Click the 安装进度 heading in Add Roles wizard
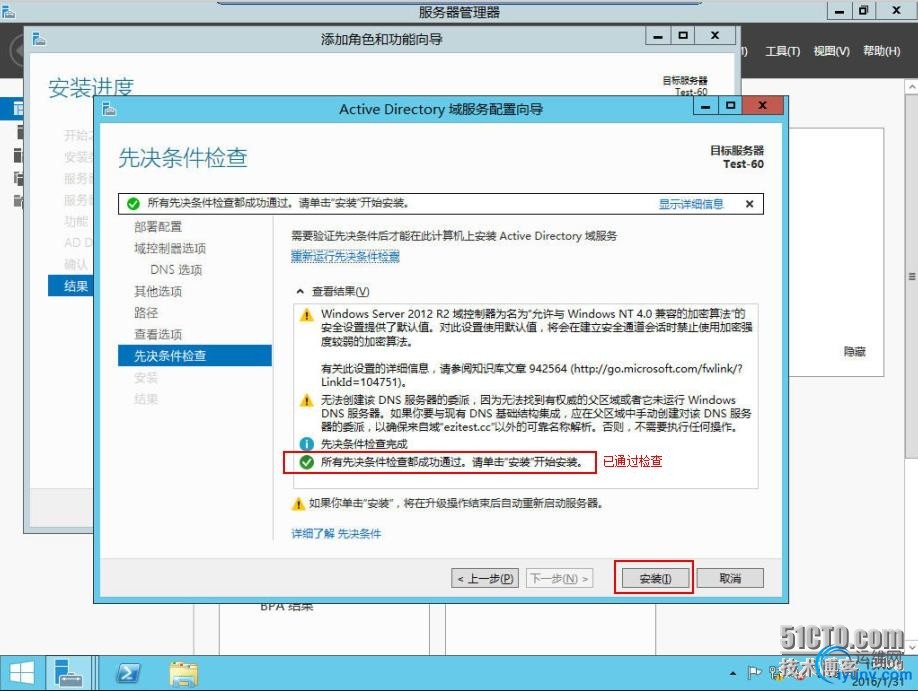 91,88
